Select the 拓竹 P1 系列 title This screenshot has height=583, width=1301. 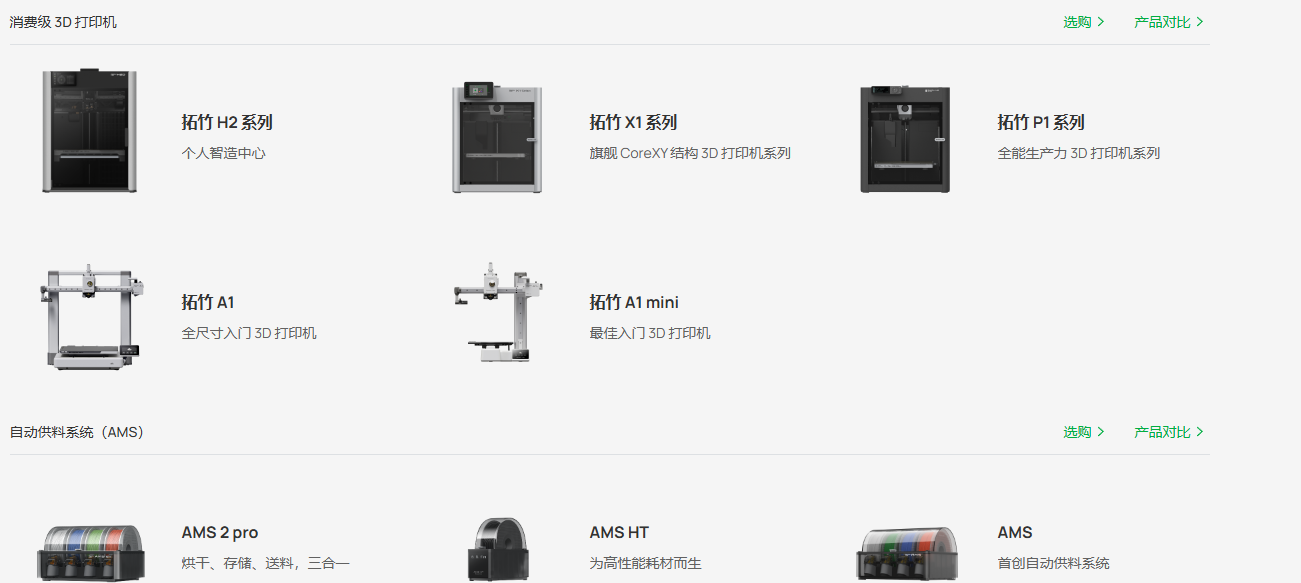1041,122
